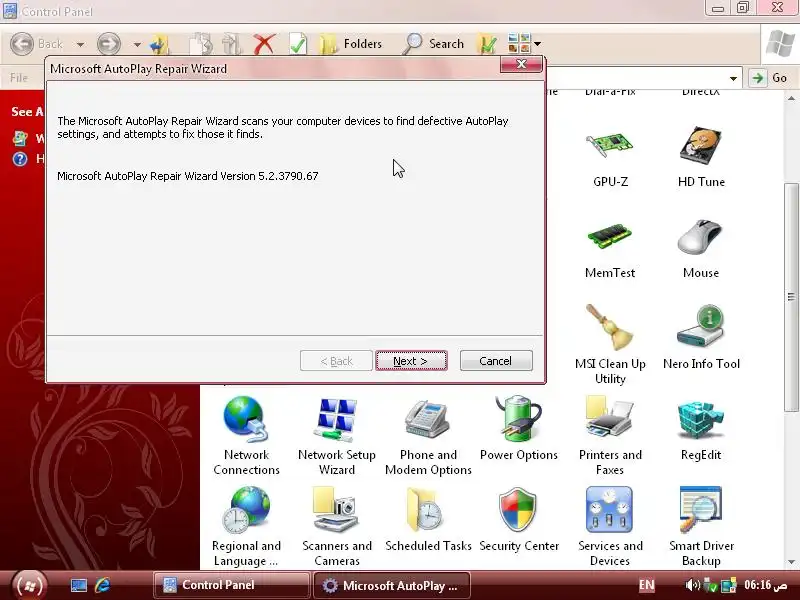Open Printers and Faxes icon
The width and height of the screenshot is (800, 600).
pos(610,435)
